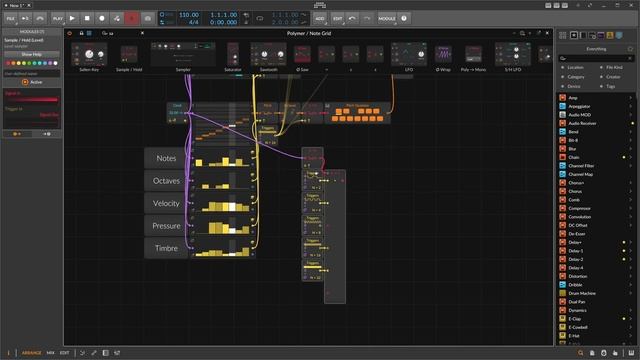Select Drum Machine in the device list
The width and height of the screenshot is (640, 360).
(x=596, y=293)
